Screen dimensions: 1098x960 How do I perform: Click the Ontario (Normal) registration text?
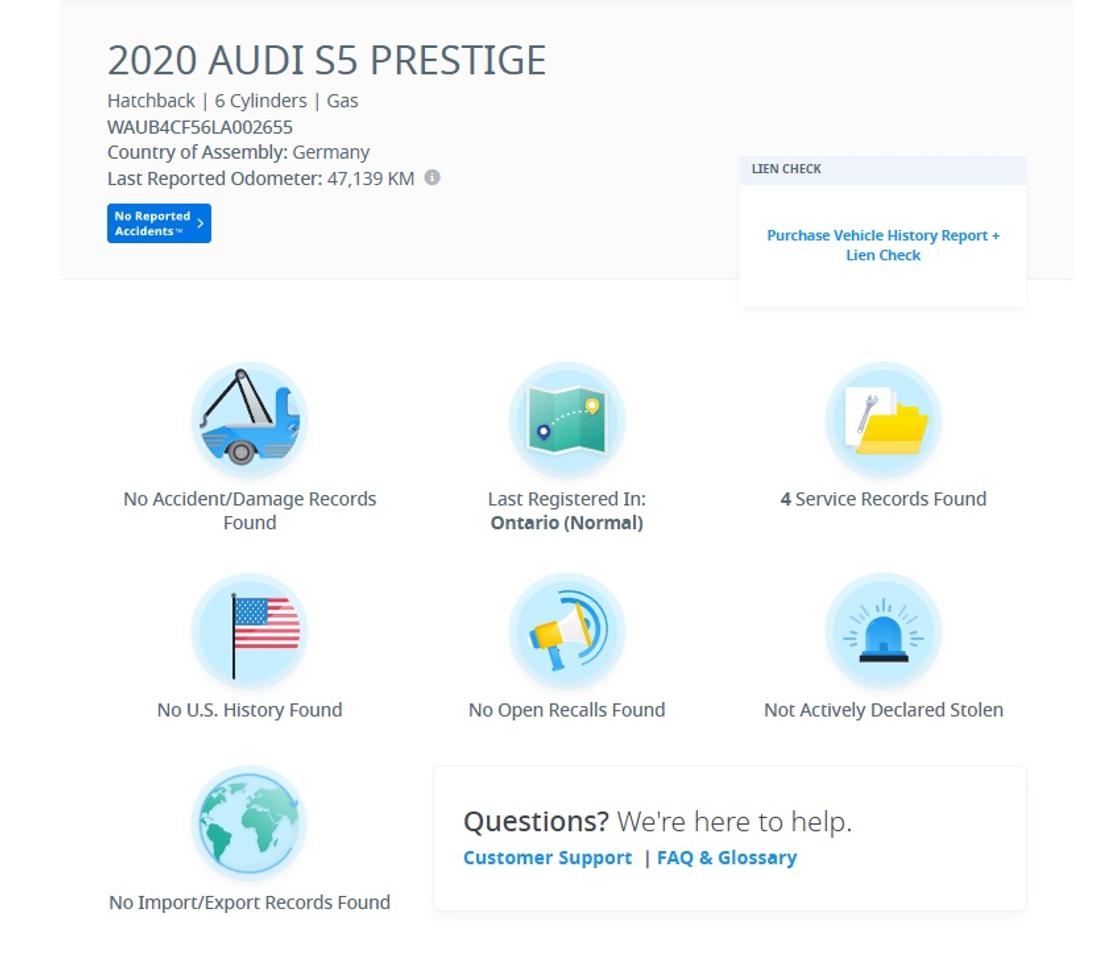point(567,523)
